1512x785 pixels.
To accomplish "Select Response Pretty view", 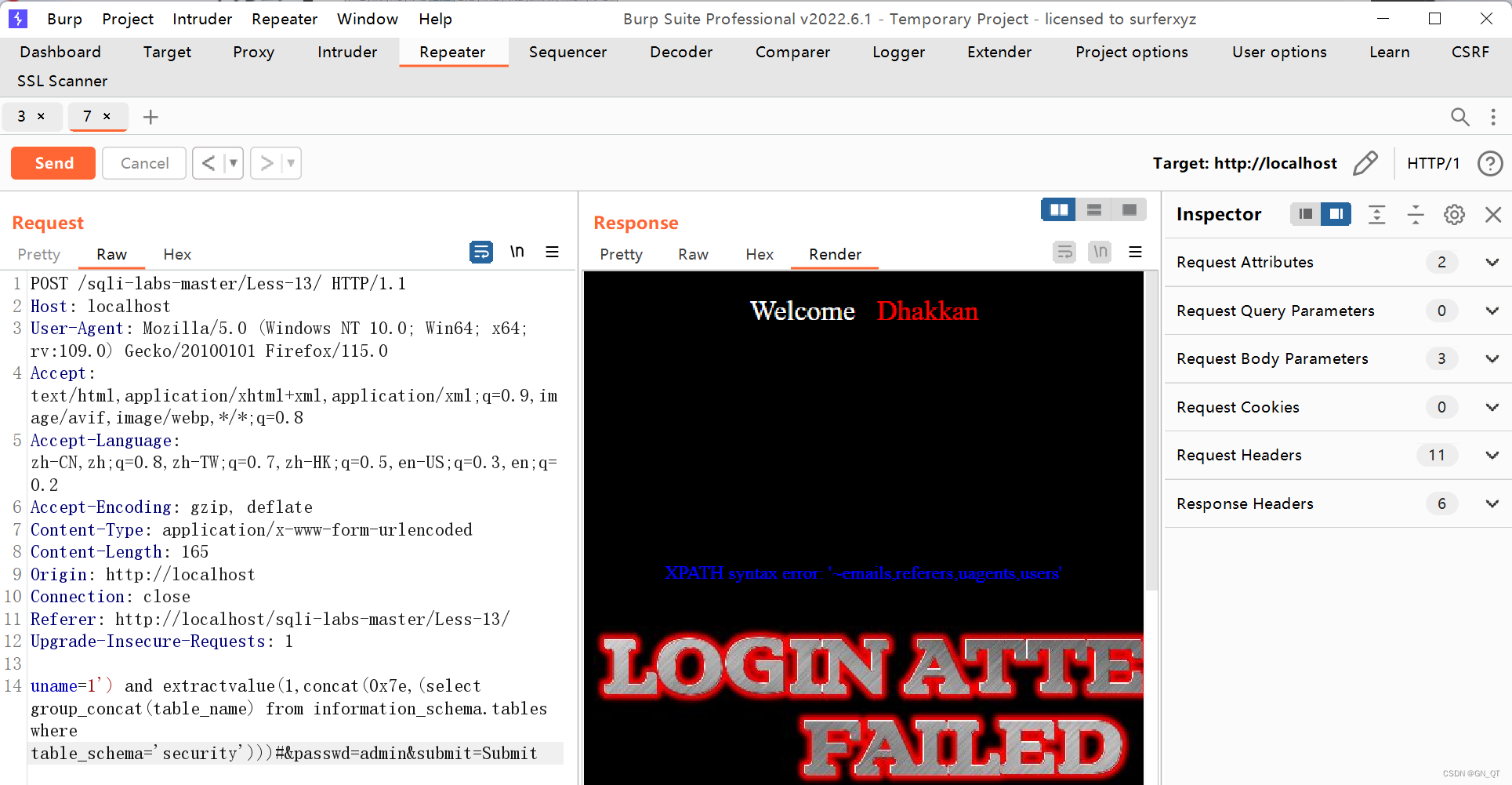I will pos(621,254).
